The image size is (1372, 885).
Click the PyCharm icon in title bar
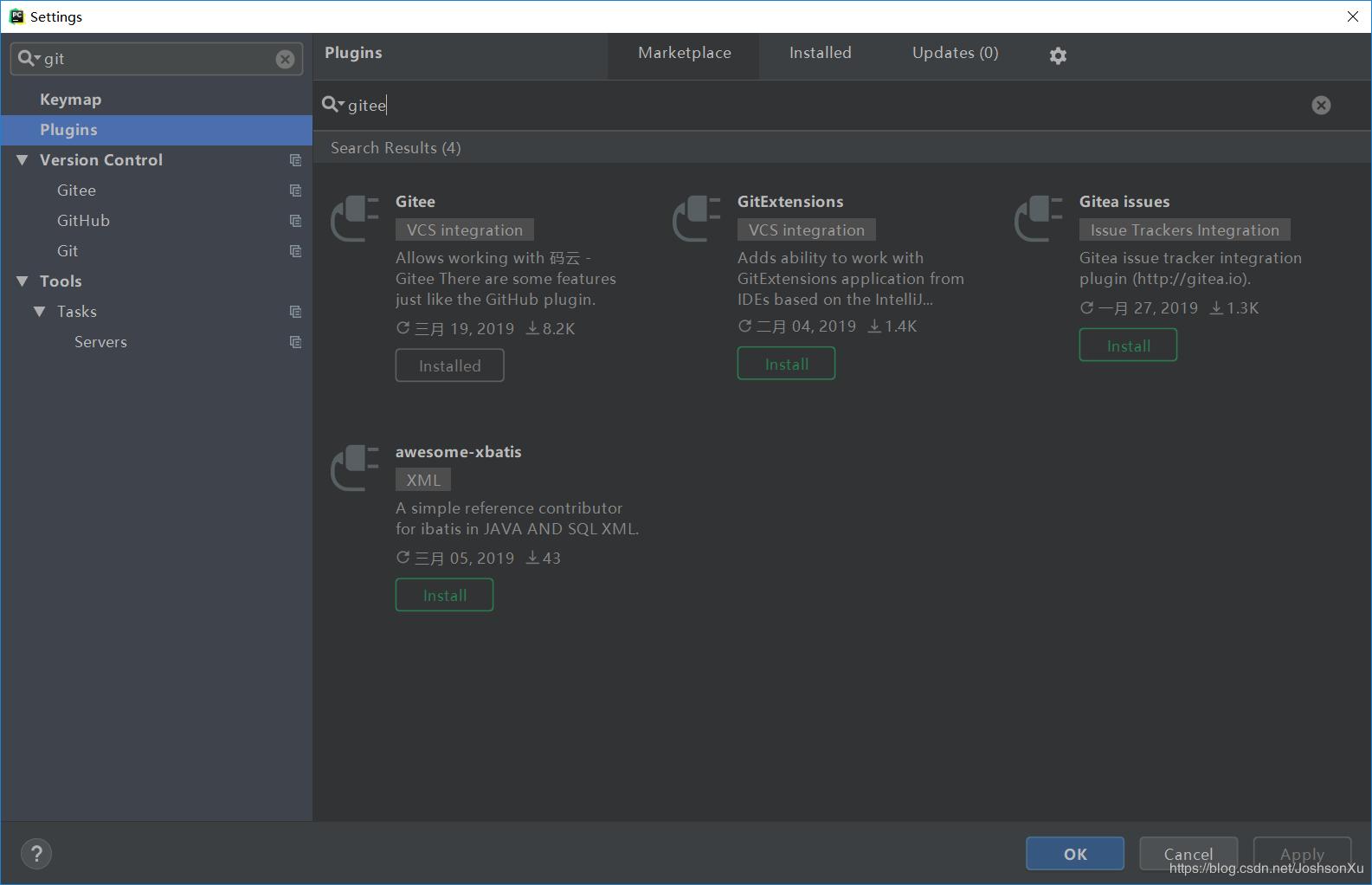16,16
